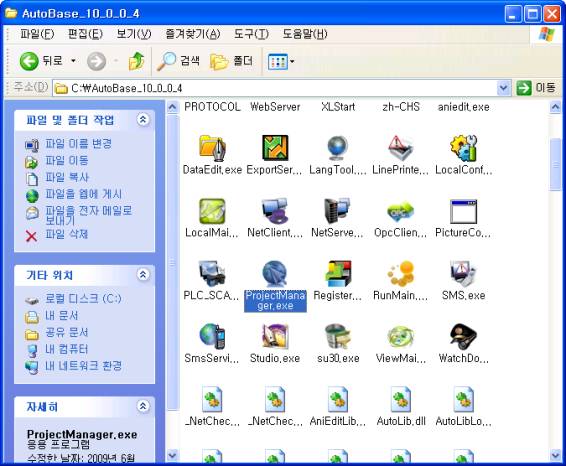The width and height of the screenshot is (566, 466).
Task: Collapse the 파일 및 폴더 작업 panel
Action: [143, 119]
